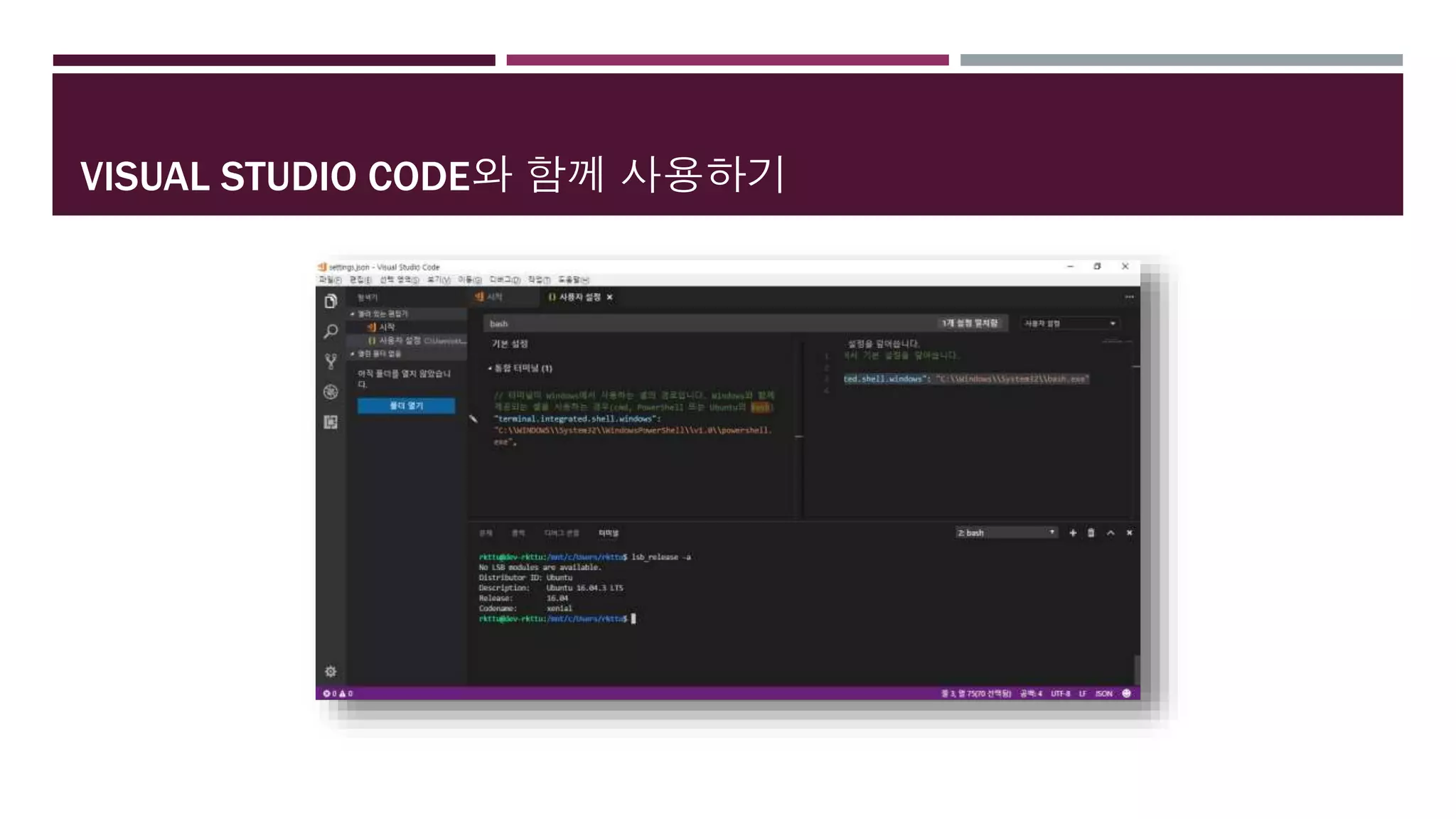The width and height of the screenshot is (1456, 819).
Task: Open the 이동(G) menu
Action: [x=470, y=280]
